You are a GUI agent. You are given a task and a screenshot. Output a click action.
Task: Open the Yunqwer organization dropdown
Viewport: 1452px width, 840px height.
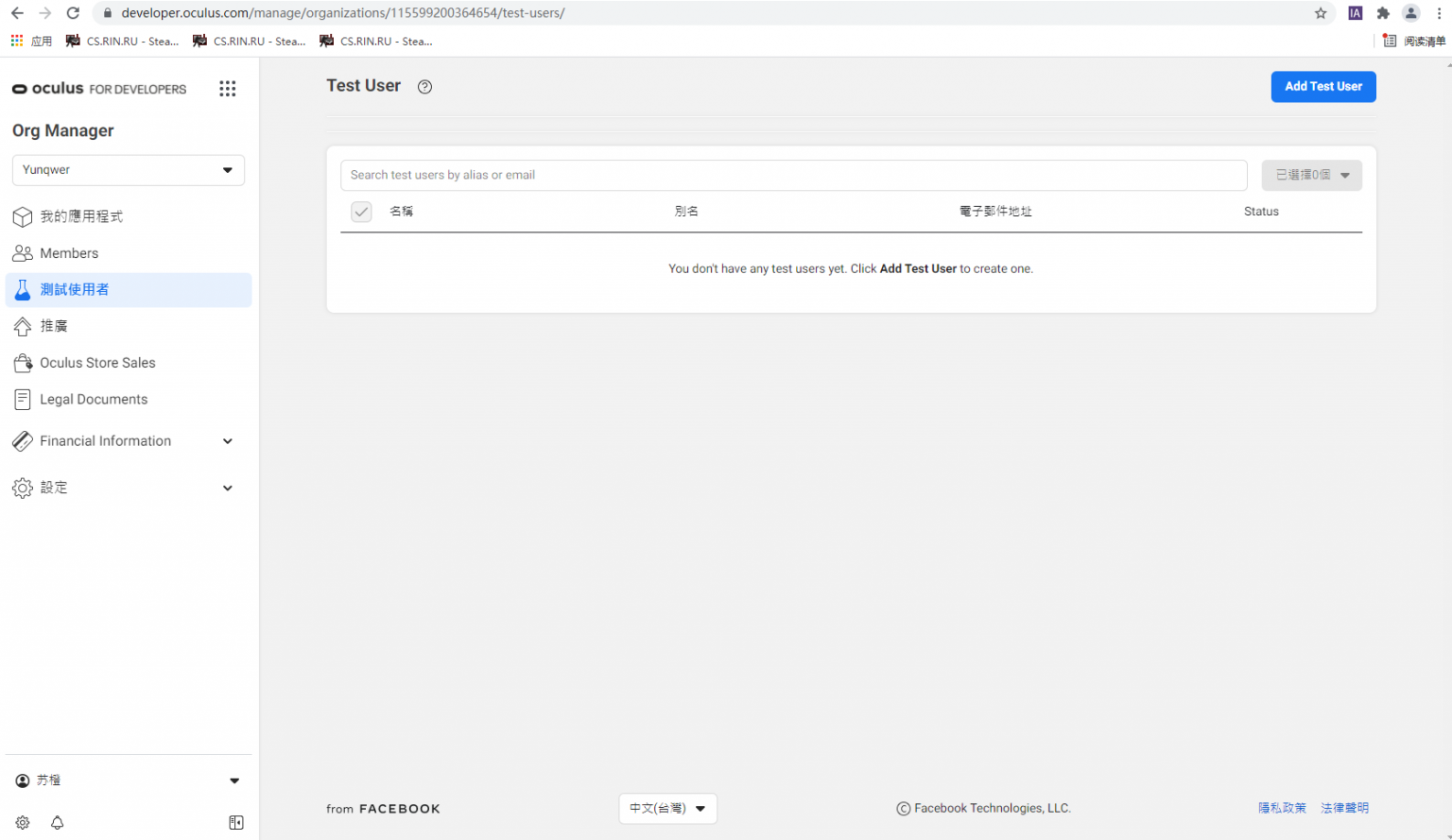point(129,170)
